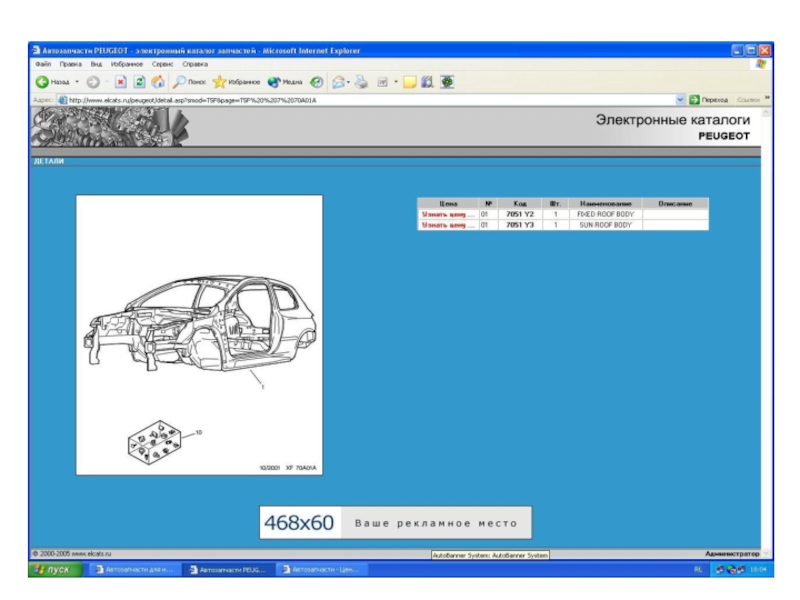Click the RL language indicator in tray
Viewport: 800px width, 600px height.
point(698,569)
